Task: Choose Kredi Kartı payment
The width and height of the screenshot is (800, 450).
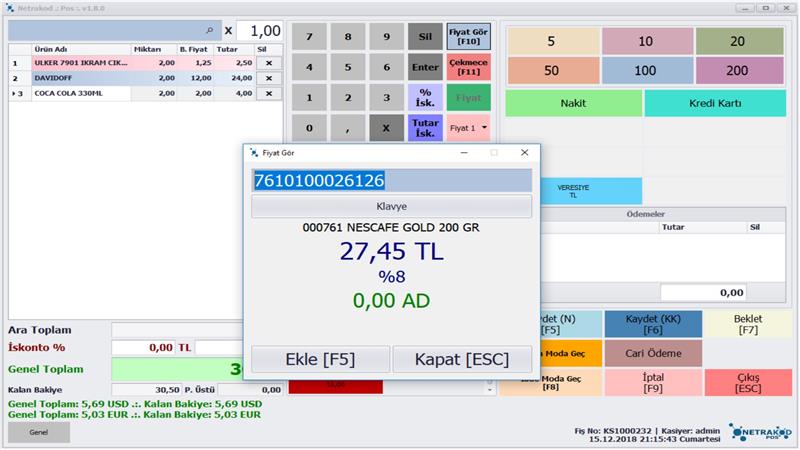Action: [715, 103]
